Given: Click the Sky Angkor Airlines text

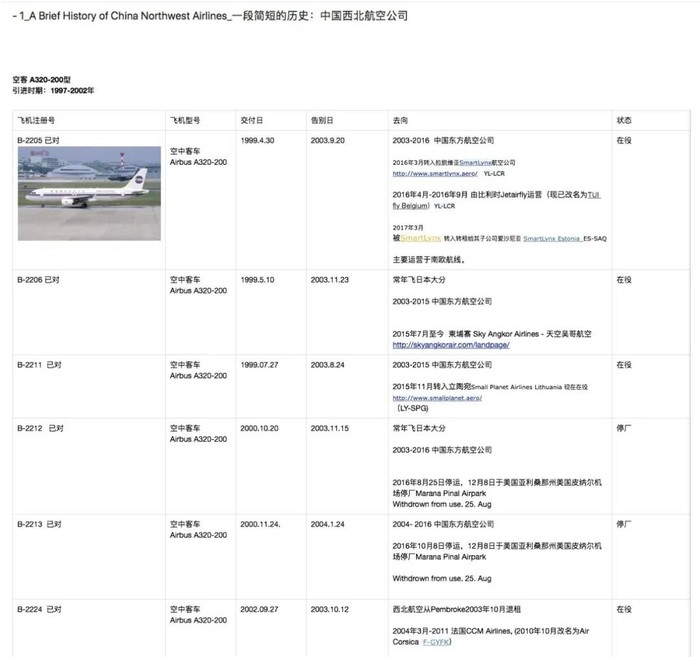Looking at the screenshot, I should click(506, 334).
